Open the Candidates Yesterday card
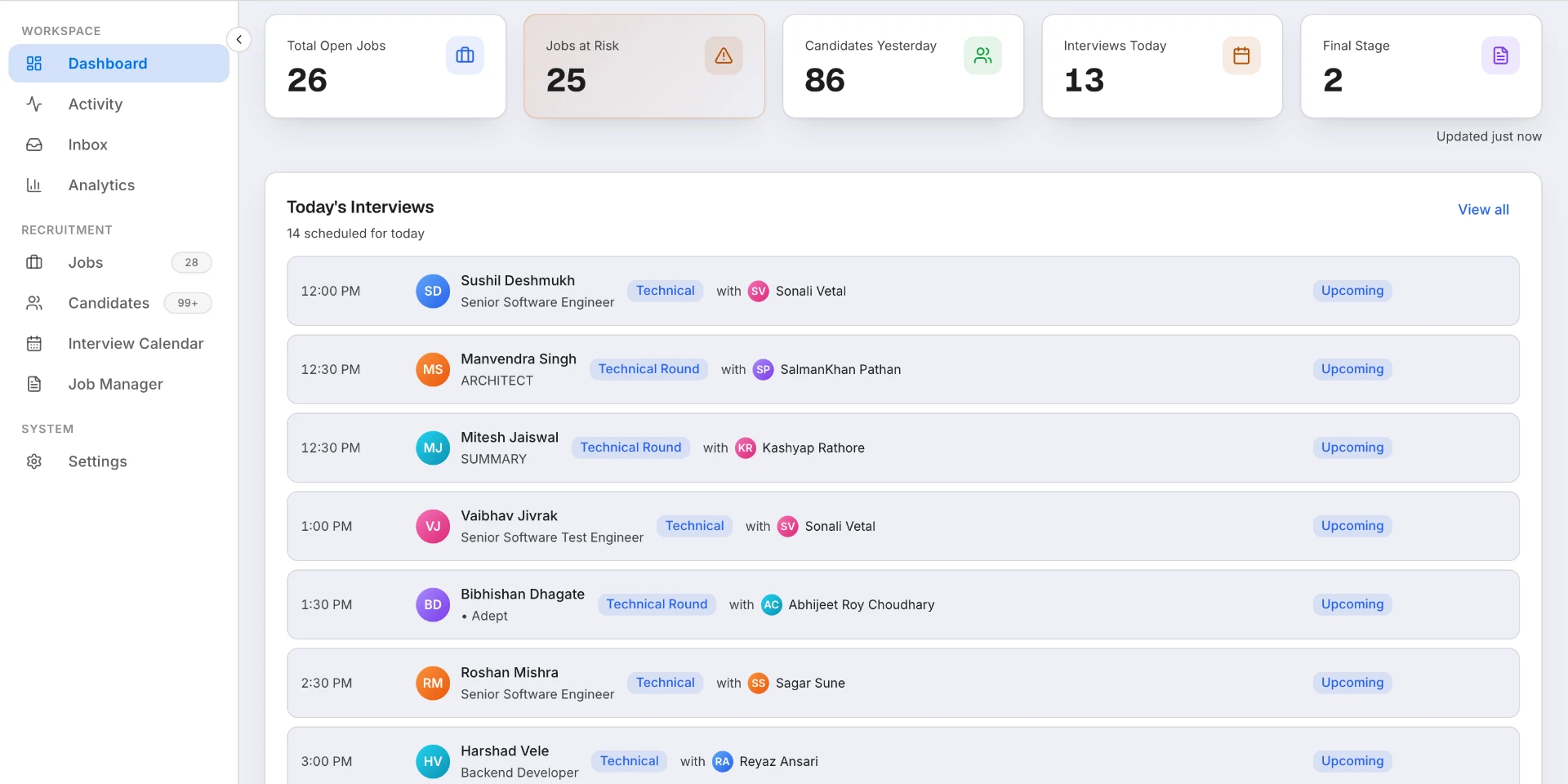 tap(903, 66)
